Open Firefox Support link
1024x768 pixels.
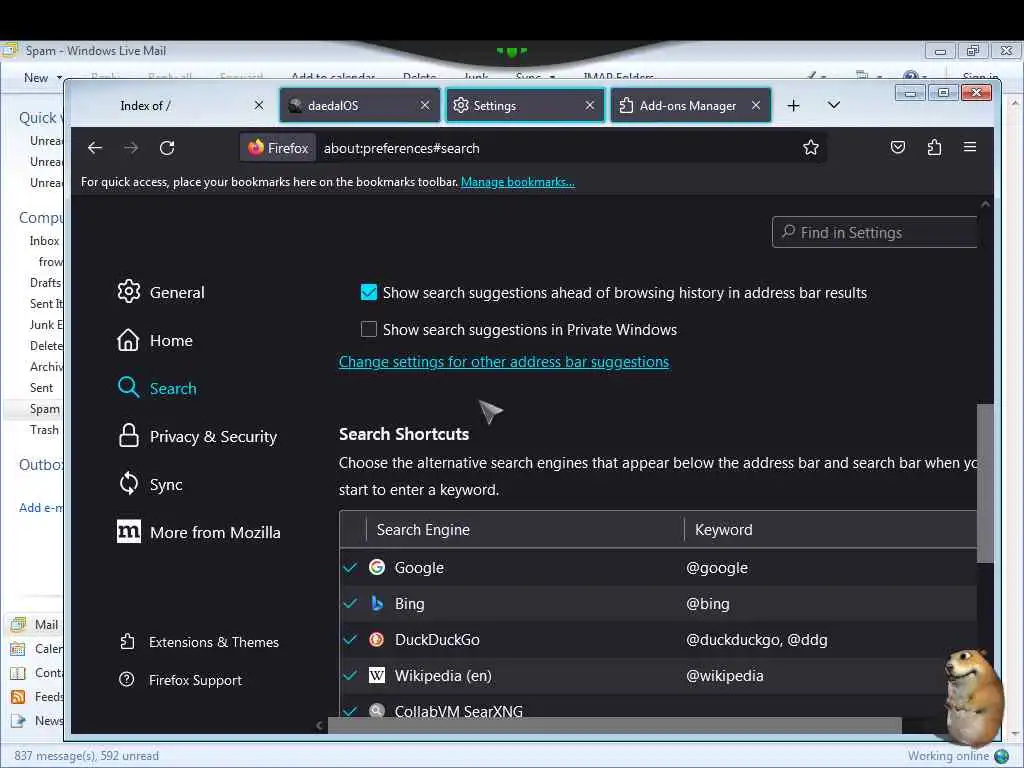pyautogui.click(x=180, y=680)
